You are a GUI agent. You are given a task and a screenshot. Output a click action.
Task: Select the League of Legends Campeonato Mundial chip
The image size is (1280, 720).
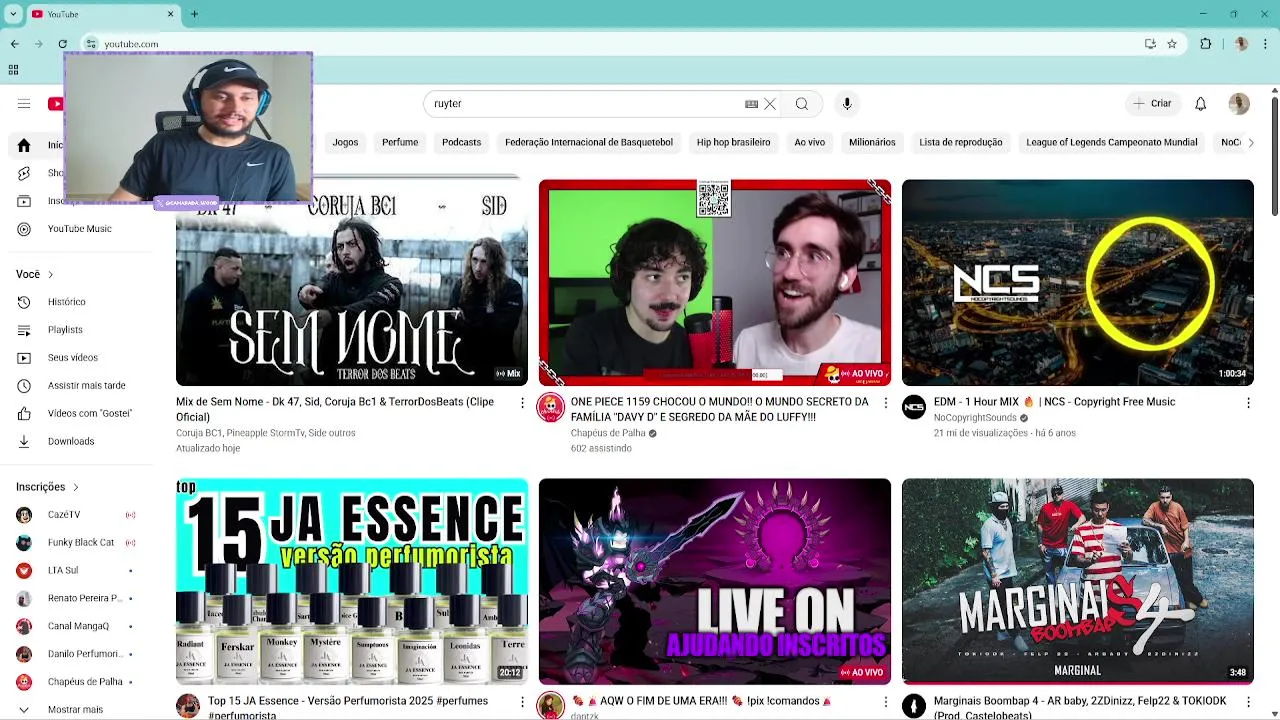pos(1112,143)
